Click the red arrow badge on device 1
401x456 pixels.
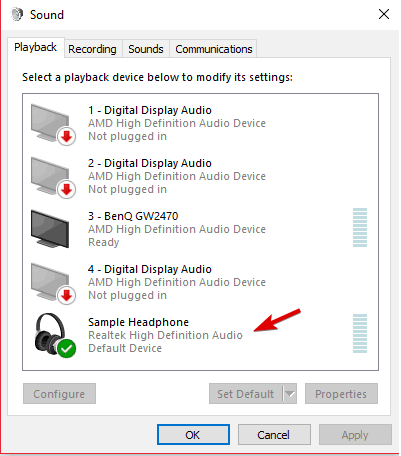pyautogui.click(x=67, y=136)
